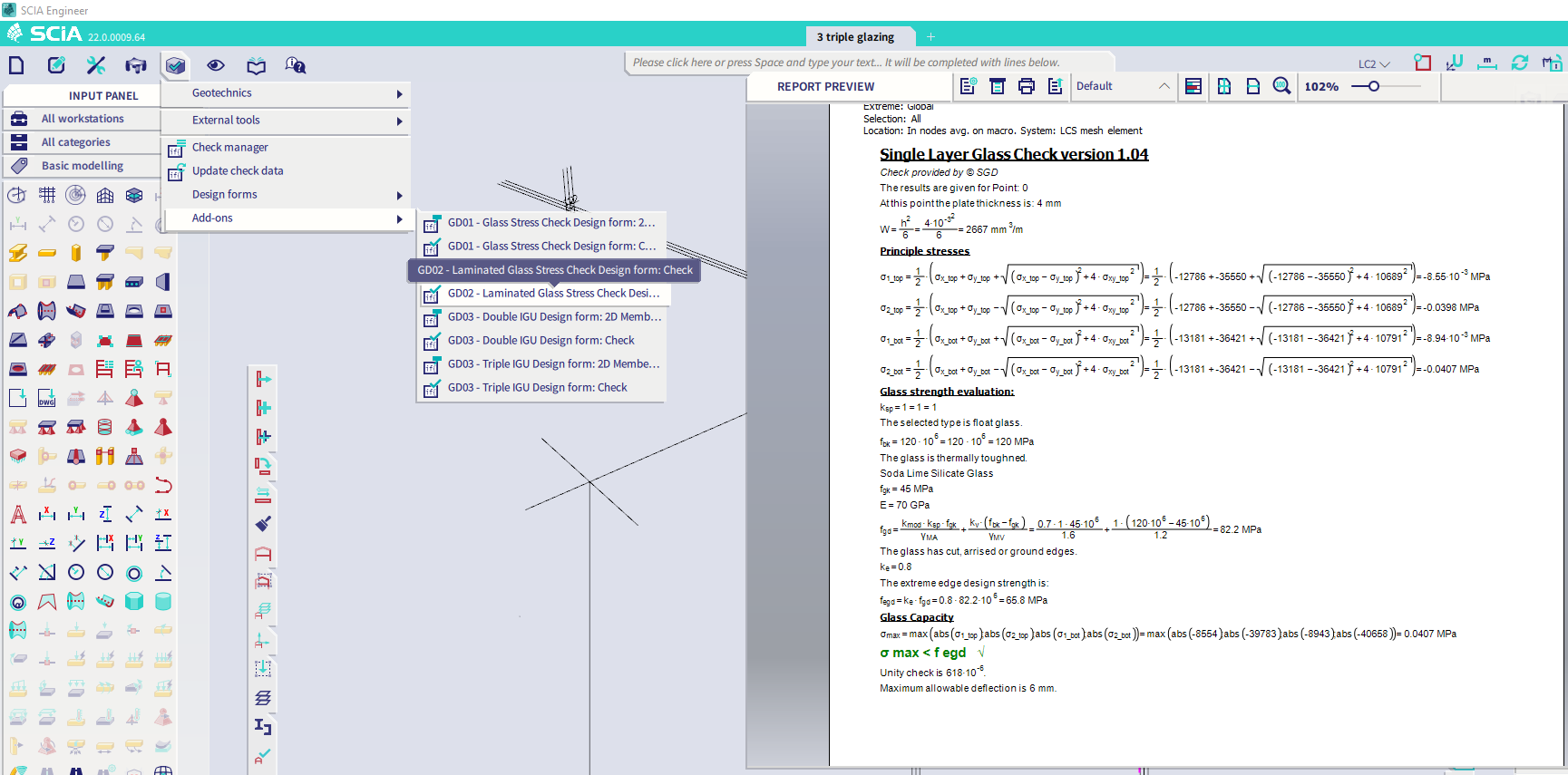Select GD03 - Double IGU Design form: Check
Image resolution: width=1568 pixels, height=775 pixels.
541,341
